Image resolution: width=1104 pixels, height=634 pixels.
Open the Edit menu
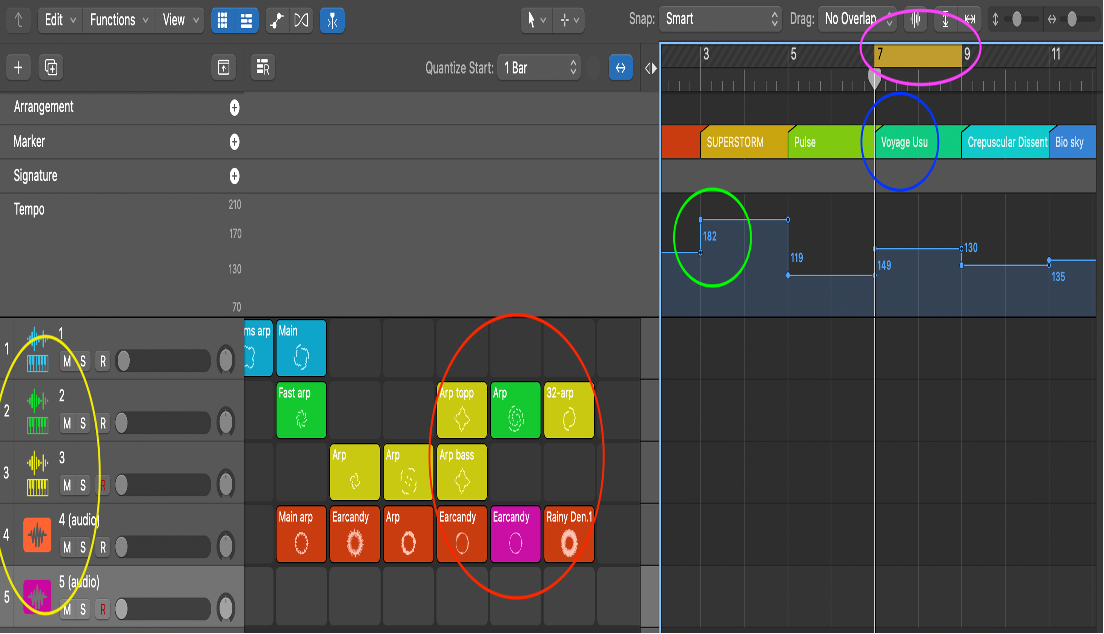point(59,19)
